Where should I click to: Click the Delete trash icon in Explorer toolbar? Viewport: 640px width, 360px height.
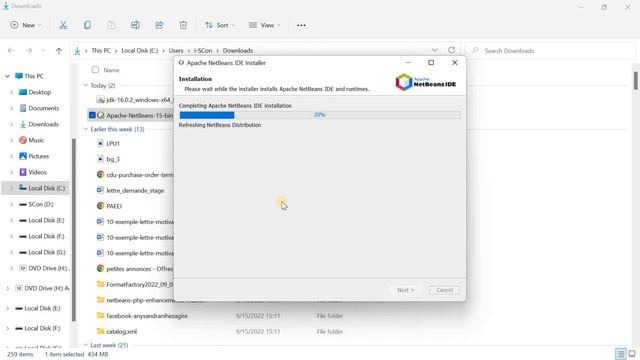coord(183,25)
